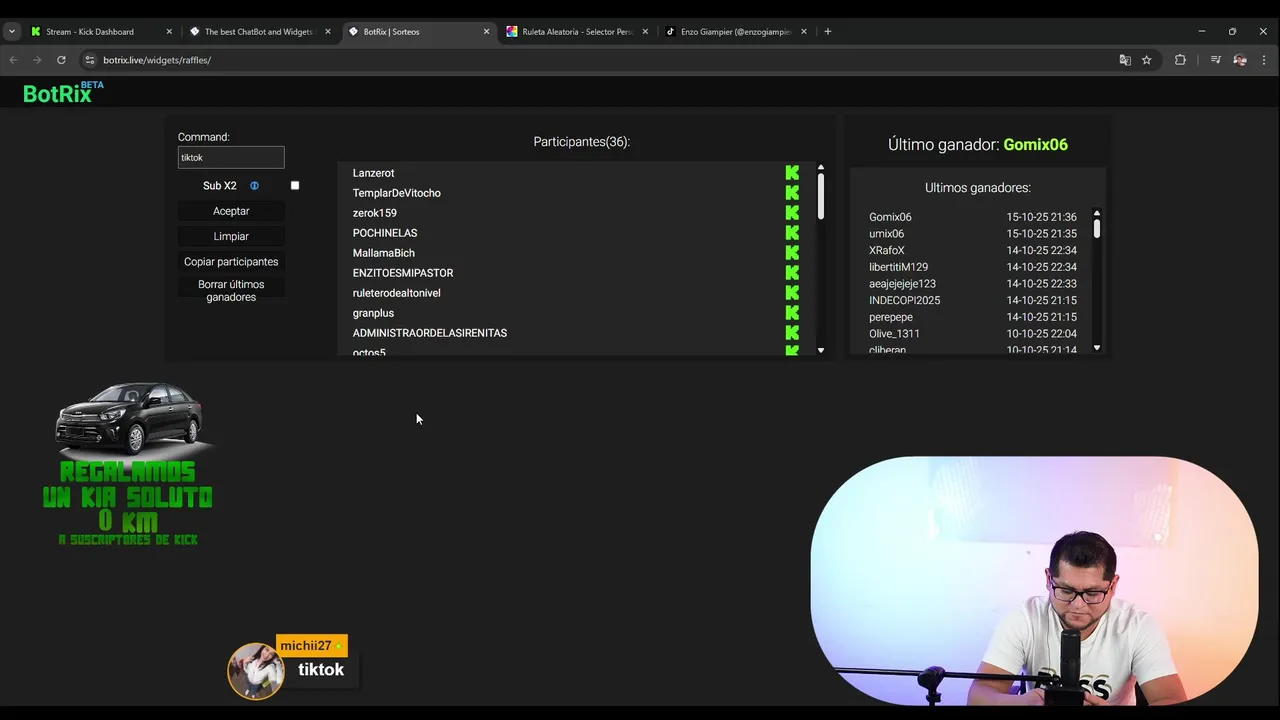Select participant TemplarDeVitocho

[x=396, y=193]
